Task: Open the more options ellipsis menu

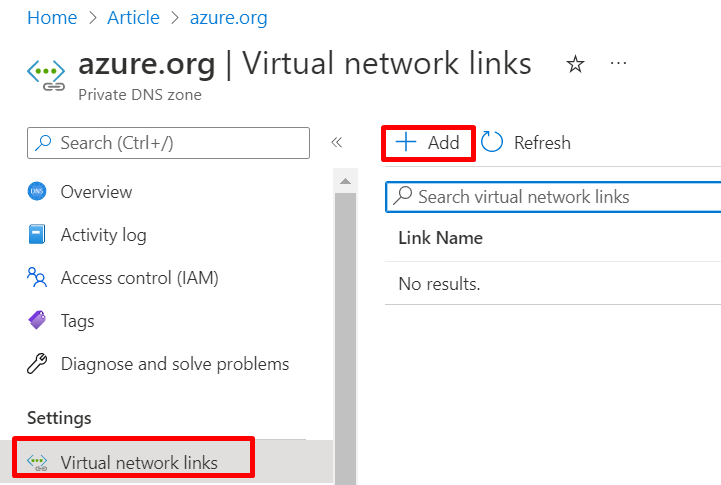Action: pyautogui.click(x=618, y=64)
